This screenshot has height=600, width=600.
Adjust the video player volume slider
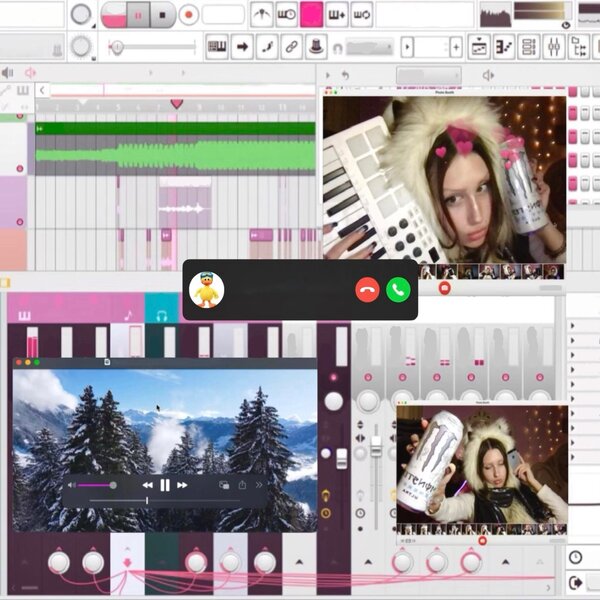pyautogui.click(x=95, y=485)
